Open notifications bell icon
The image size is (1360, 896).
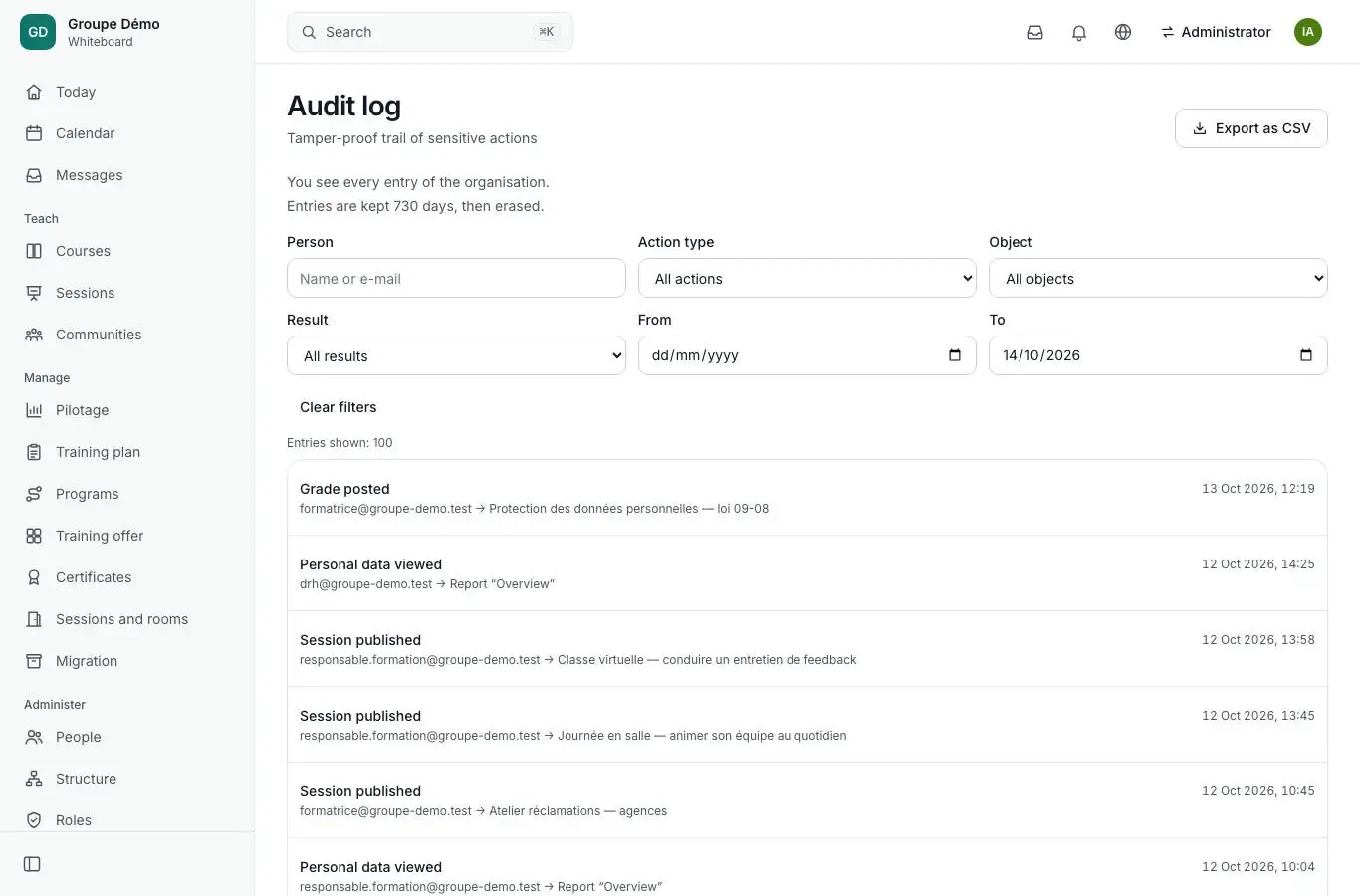point(1079,32)
